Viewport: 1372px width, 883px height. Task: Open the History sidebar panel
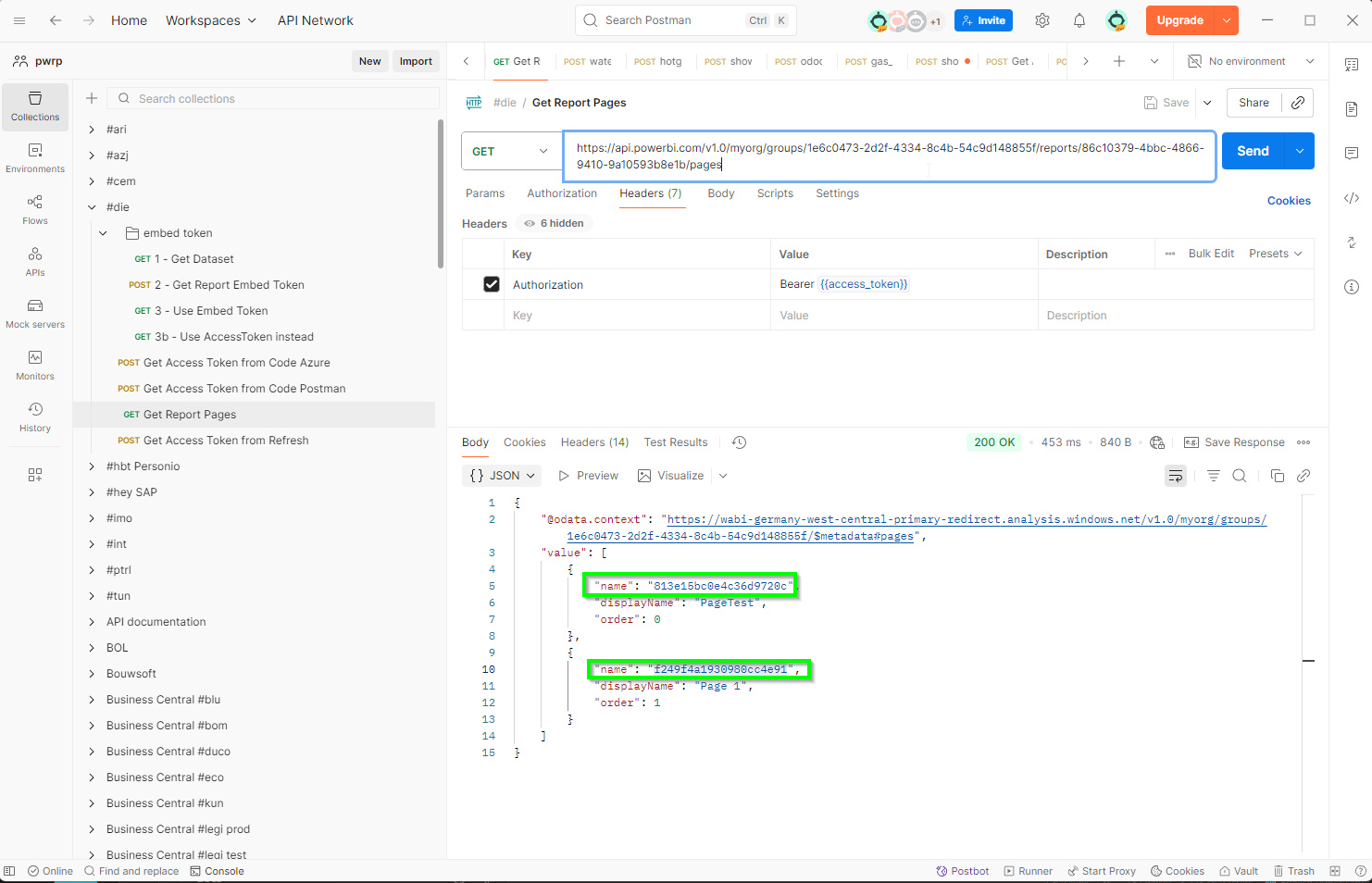pos(35,417)
